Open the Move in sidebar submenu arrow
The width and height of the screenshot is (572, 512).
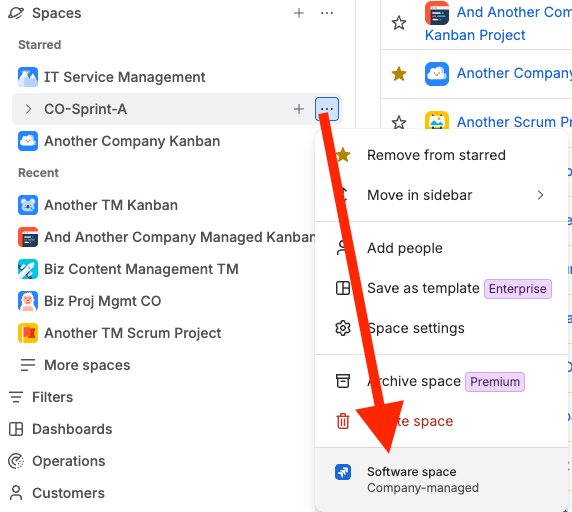[x=540, y=195]
